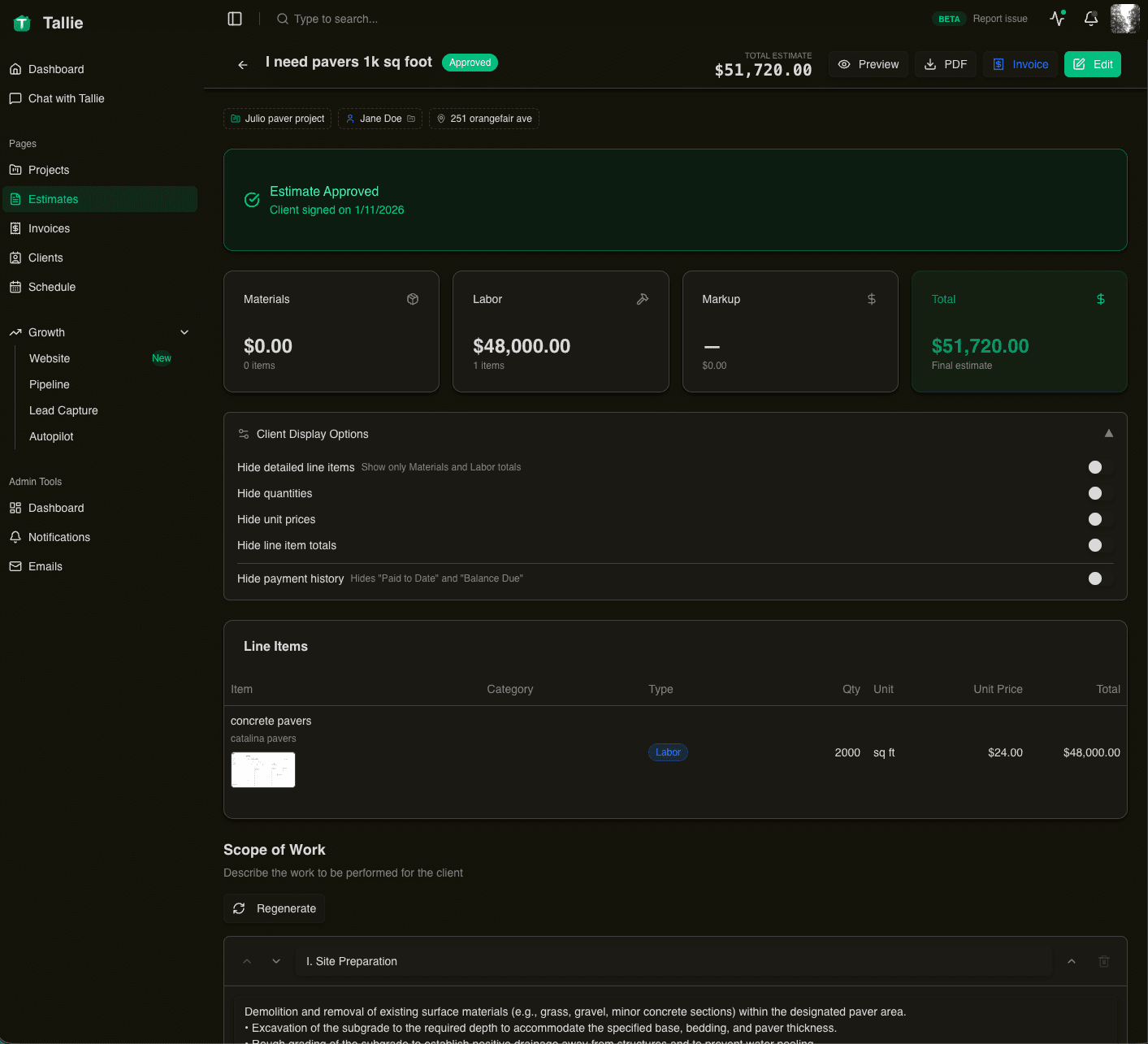This screenshot has height=1044, width=1148.
Task: Navigate to Invoices in the sidebar
Action: (48, 228)
